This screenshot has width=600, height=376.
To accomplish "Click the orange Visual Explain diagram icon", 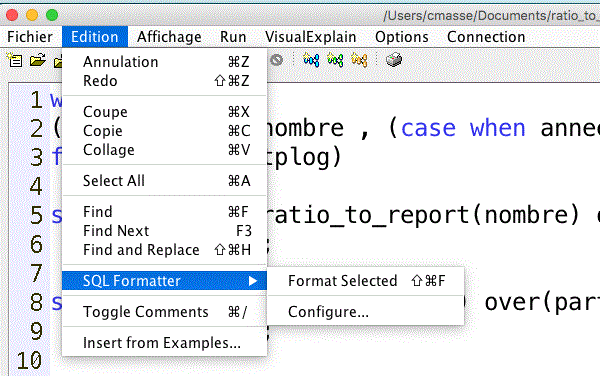I will [x=359, y=60].
